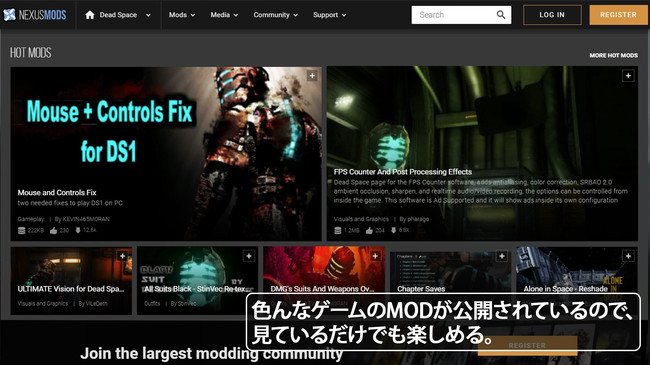Screen dimensions: 650x365
Task: Open the MORE HOT MODS link
Action: point(614,55)
